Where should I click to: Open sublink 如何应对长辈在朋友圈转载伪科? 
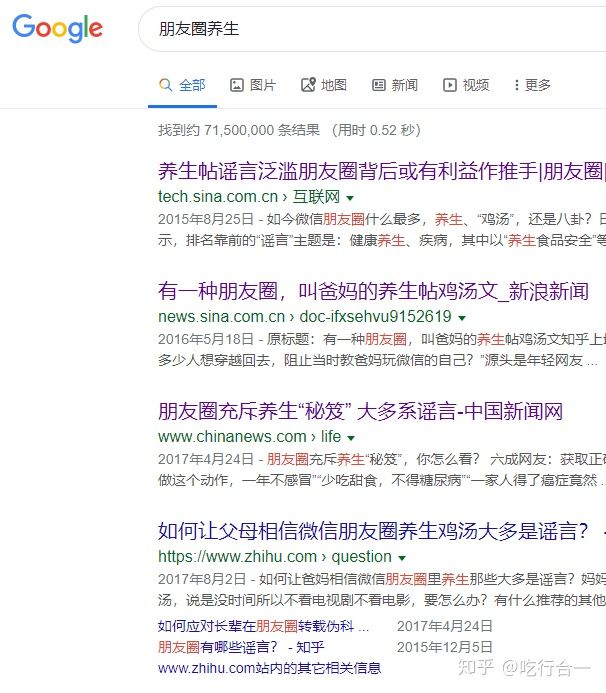tap(263, 626)
